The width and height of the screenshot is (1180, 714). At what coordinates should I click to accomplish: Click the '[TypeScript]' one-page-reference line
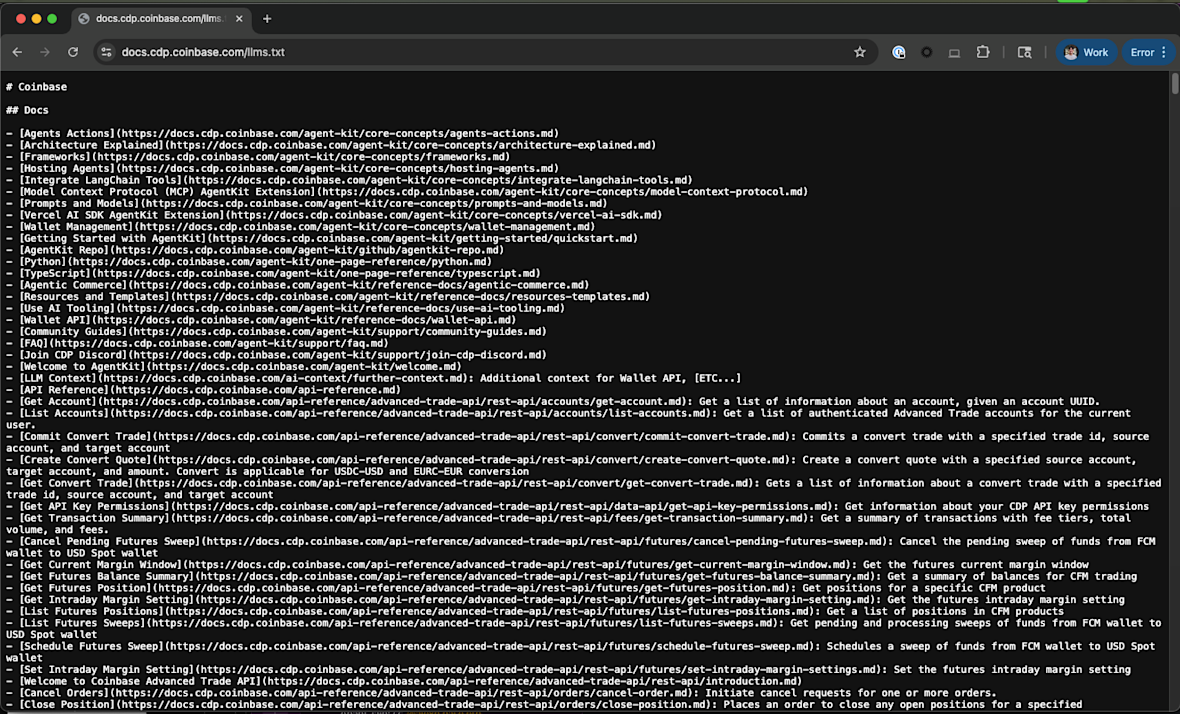point(273,273)
